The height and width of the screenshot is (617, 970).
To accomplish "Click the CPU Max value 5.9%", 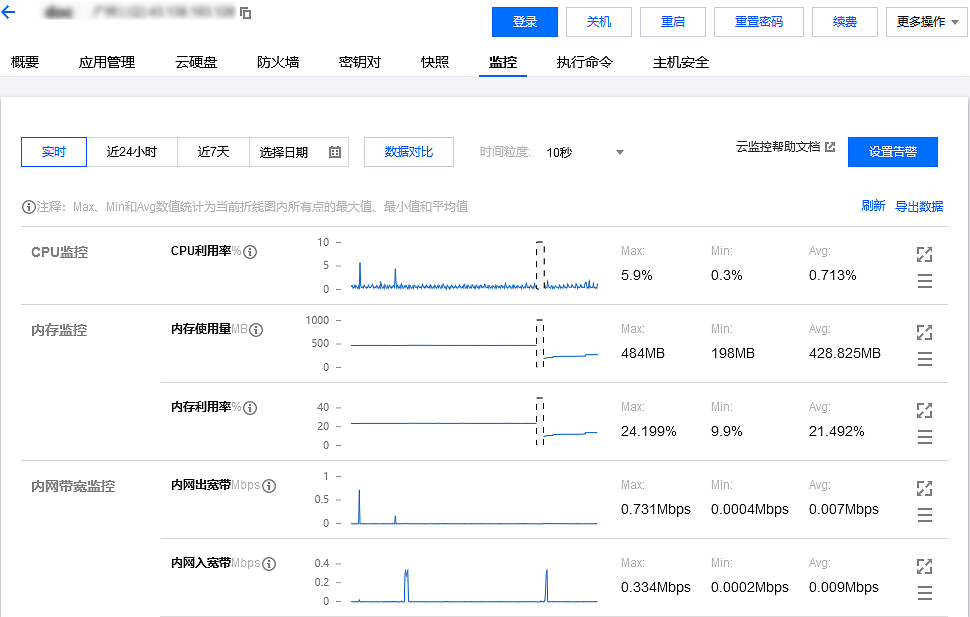I will click(x=637, y=275).
